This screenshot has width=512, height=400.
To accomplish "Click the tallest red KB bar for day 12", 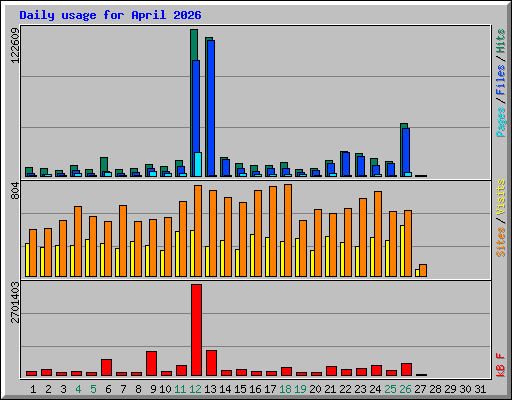I will [x=196, y=330].
